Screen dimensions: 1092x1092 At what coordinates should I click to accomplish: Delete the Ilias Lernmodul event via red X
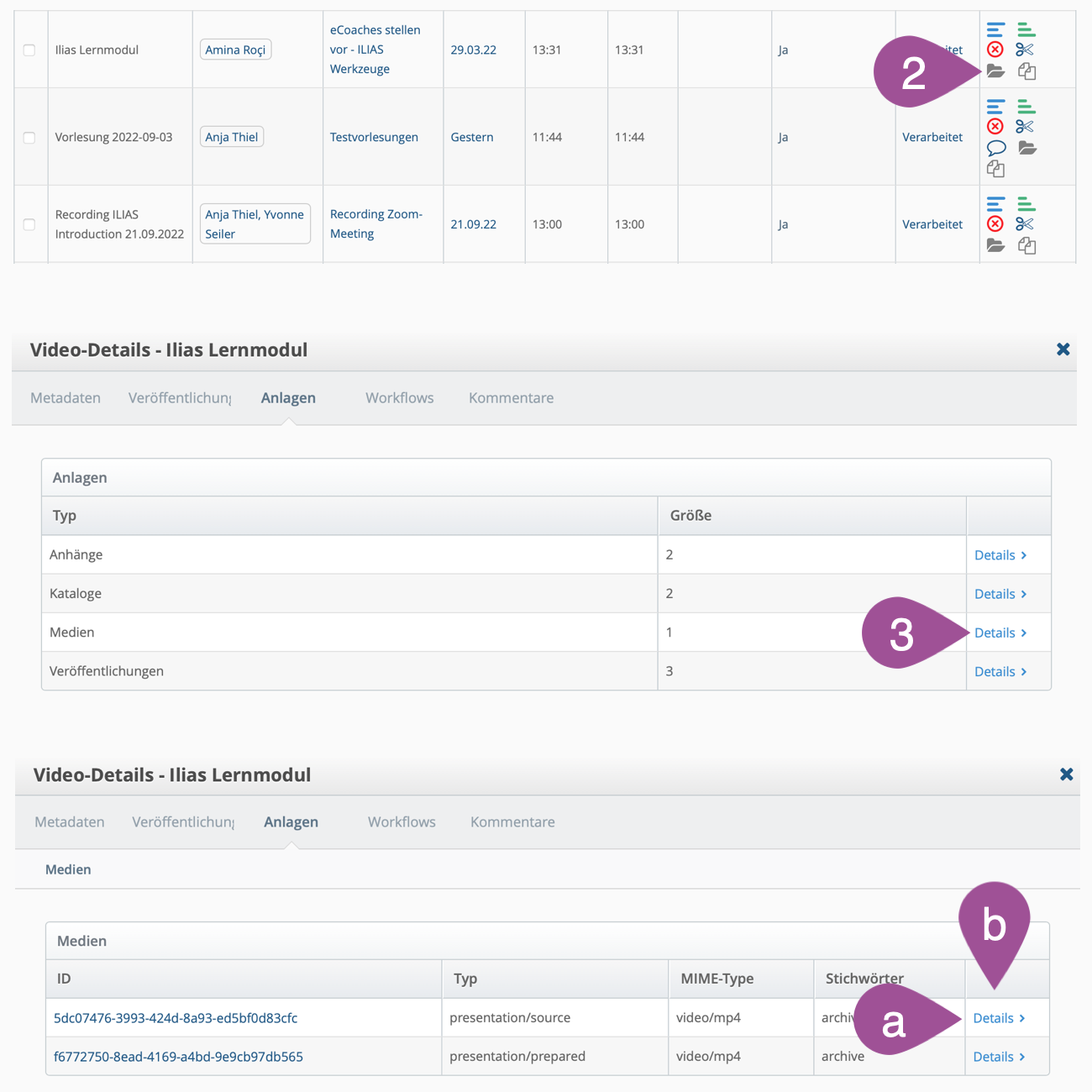point(995,50)
